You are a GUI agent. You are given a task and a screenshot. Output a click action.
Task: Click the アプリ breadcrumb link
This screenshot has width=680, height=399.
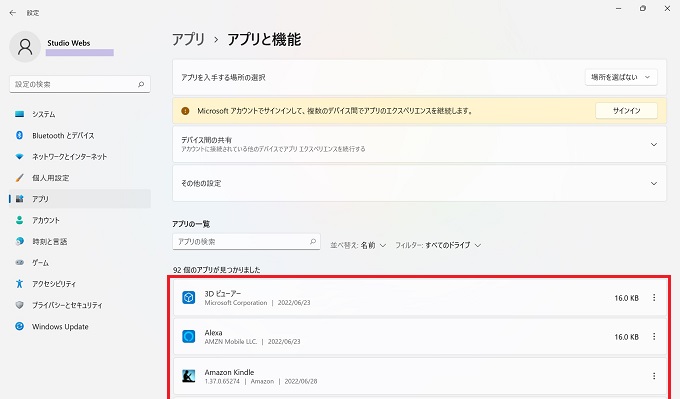click(188, 39)
